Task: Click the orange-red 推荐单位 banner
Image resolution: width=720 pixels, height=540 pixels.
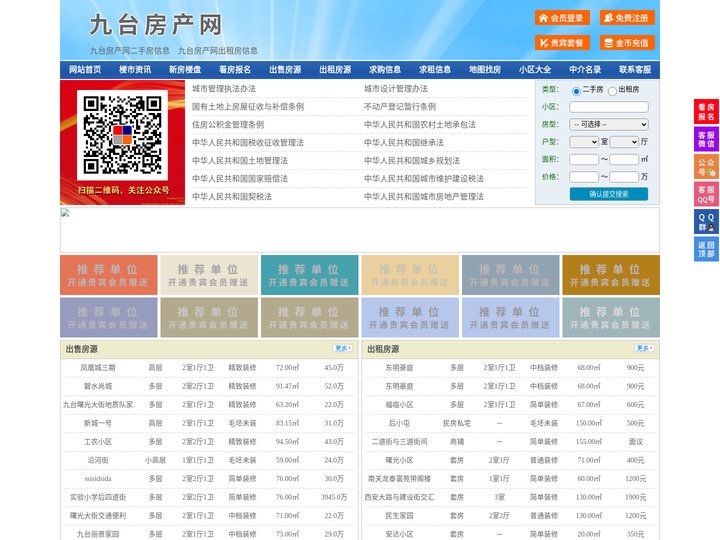Action: pyautogui.click(x=109, y=275)
